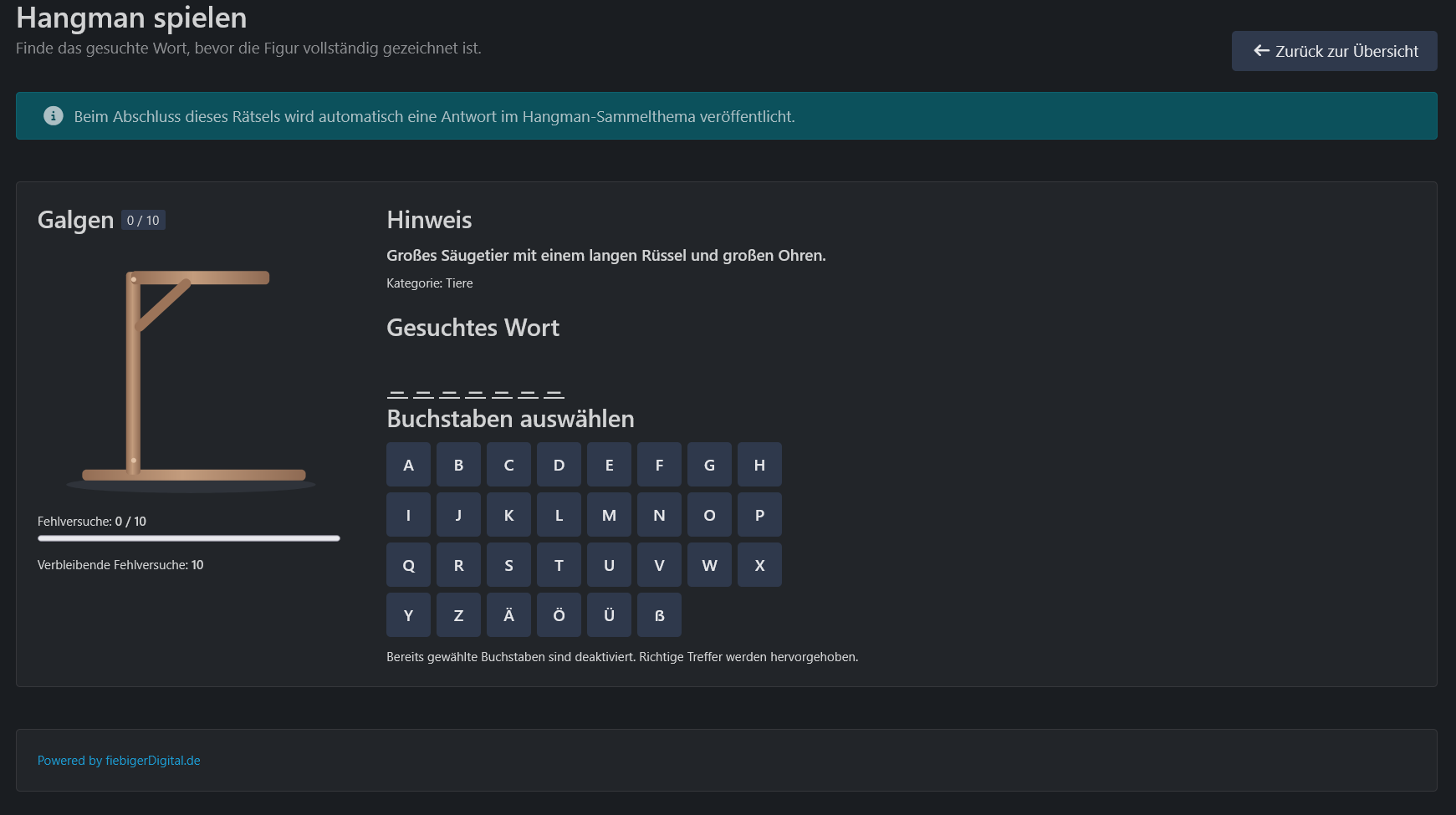Choose letter H

click(x=759, y=465)
